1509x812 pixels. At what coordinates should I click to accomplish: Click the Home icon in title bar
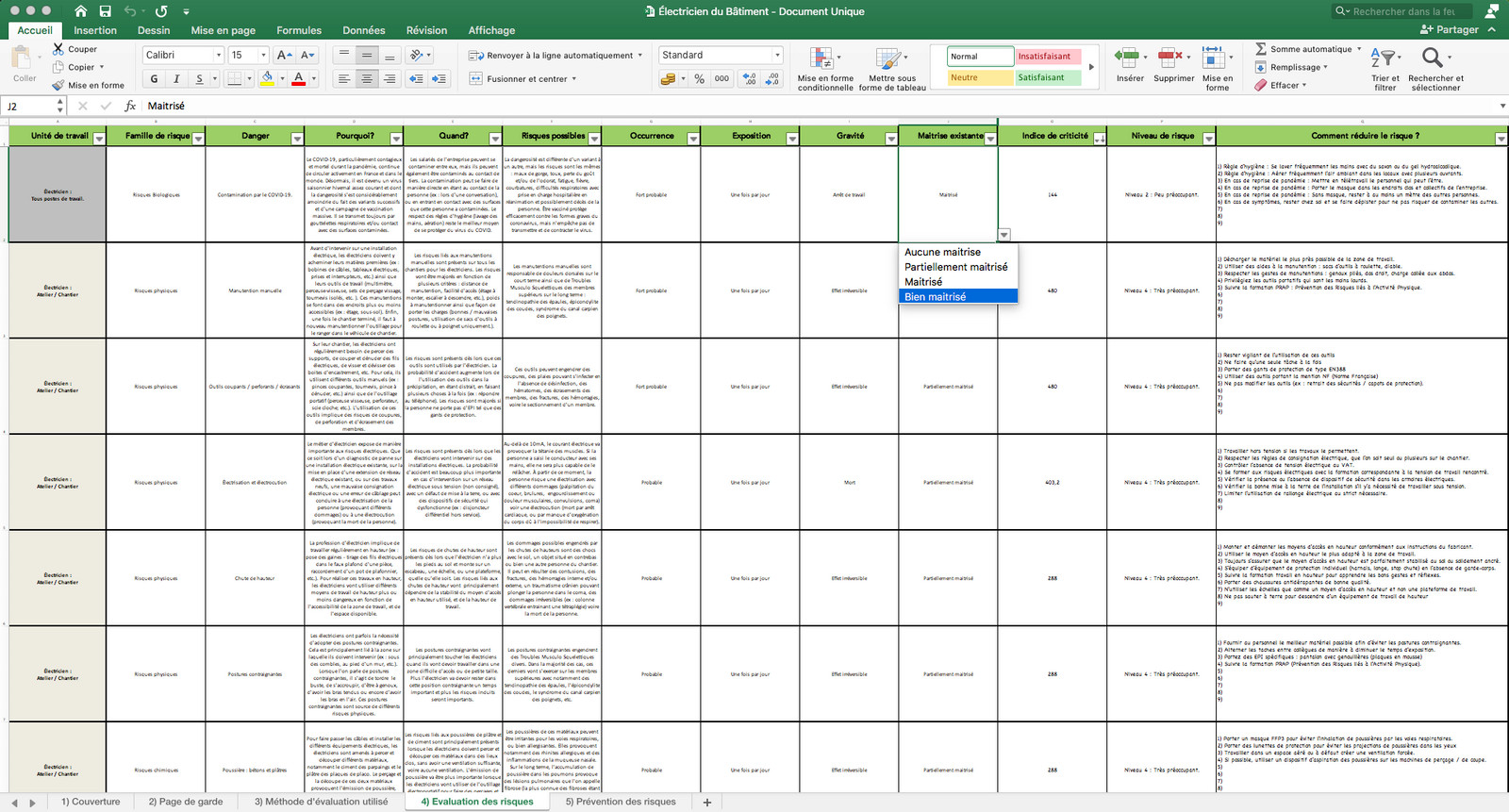pyautogui.click(x=80, y=11)
